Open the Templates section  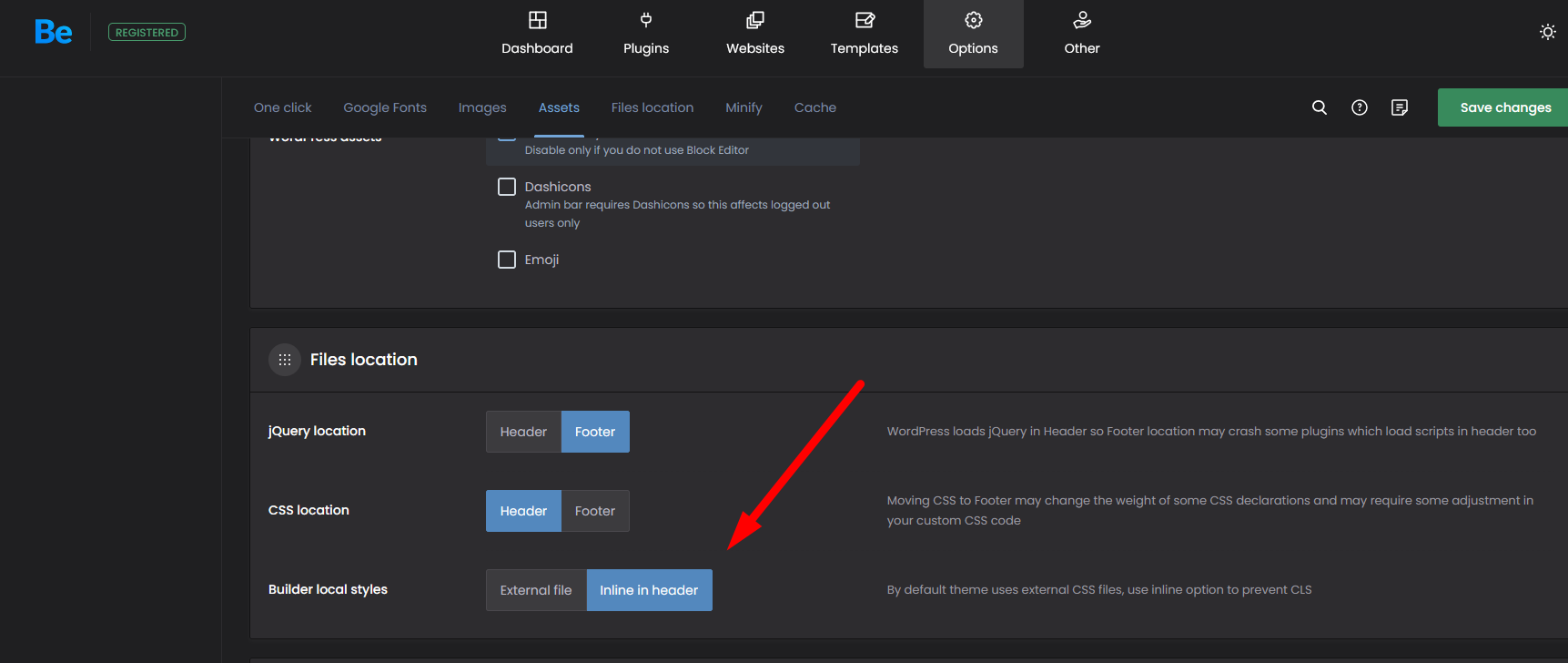[865, 34]
